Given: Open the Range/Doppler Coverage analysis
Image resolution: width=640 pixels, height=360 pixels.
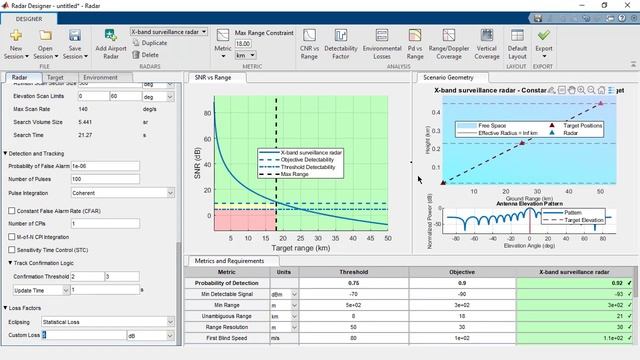Looking at the screenshot, I should [x=449, y=44].
